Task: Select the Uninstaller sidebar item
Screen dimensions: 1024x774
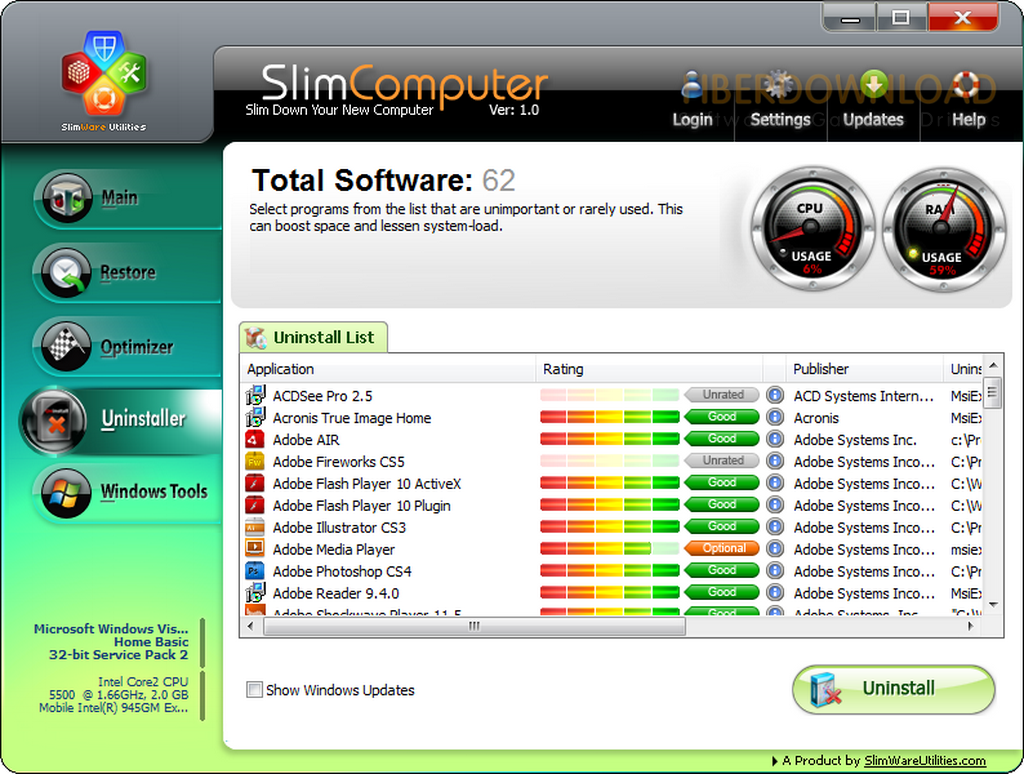Action: 121,420
